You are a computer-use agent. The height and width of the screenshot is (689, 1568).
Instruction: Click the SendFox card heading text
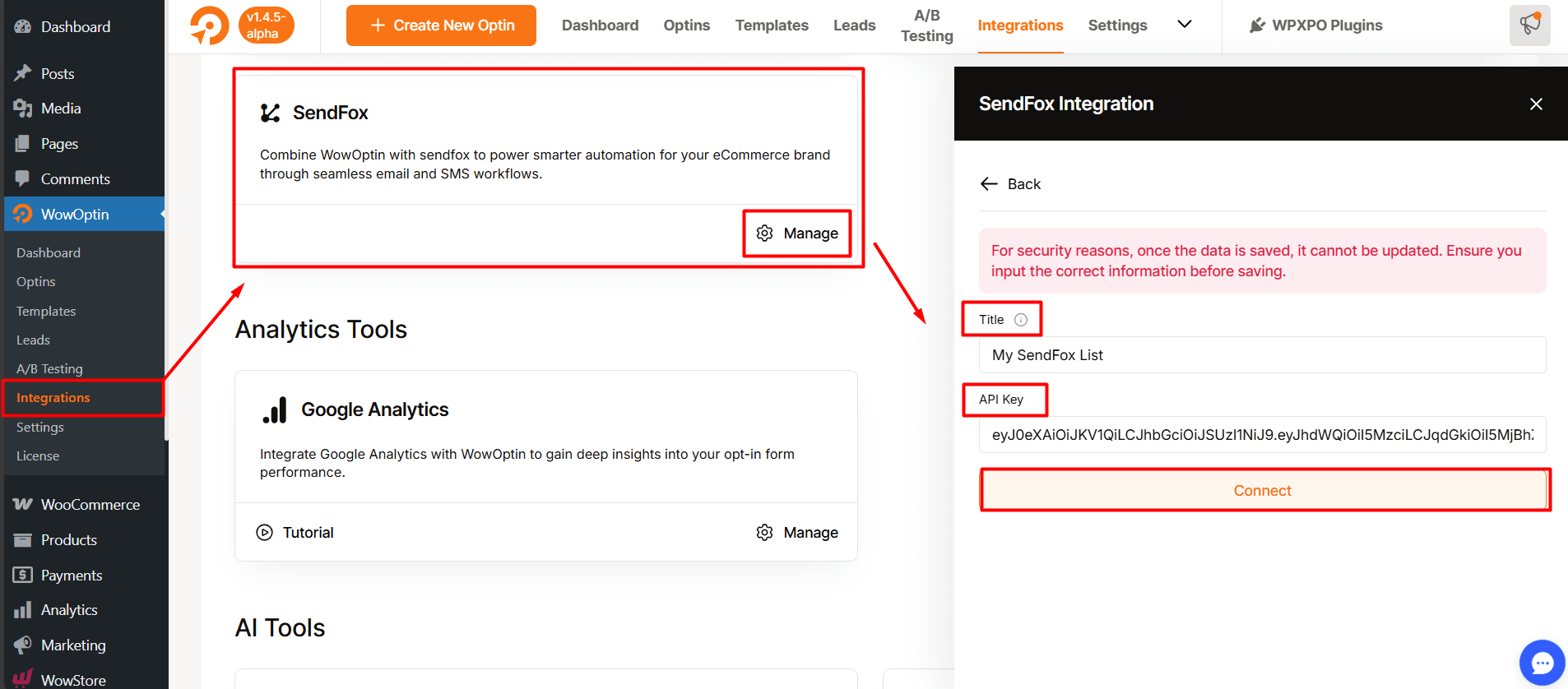pyautogui.click(x=331, y=113)
